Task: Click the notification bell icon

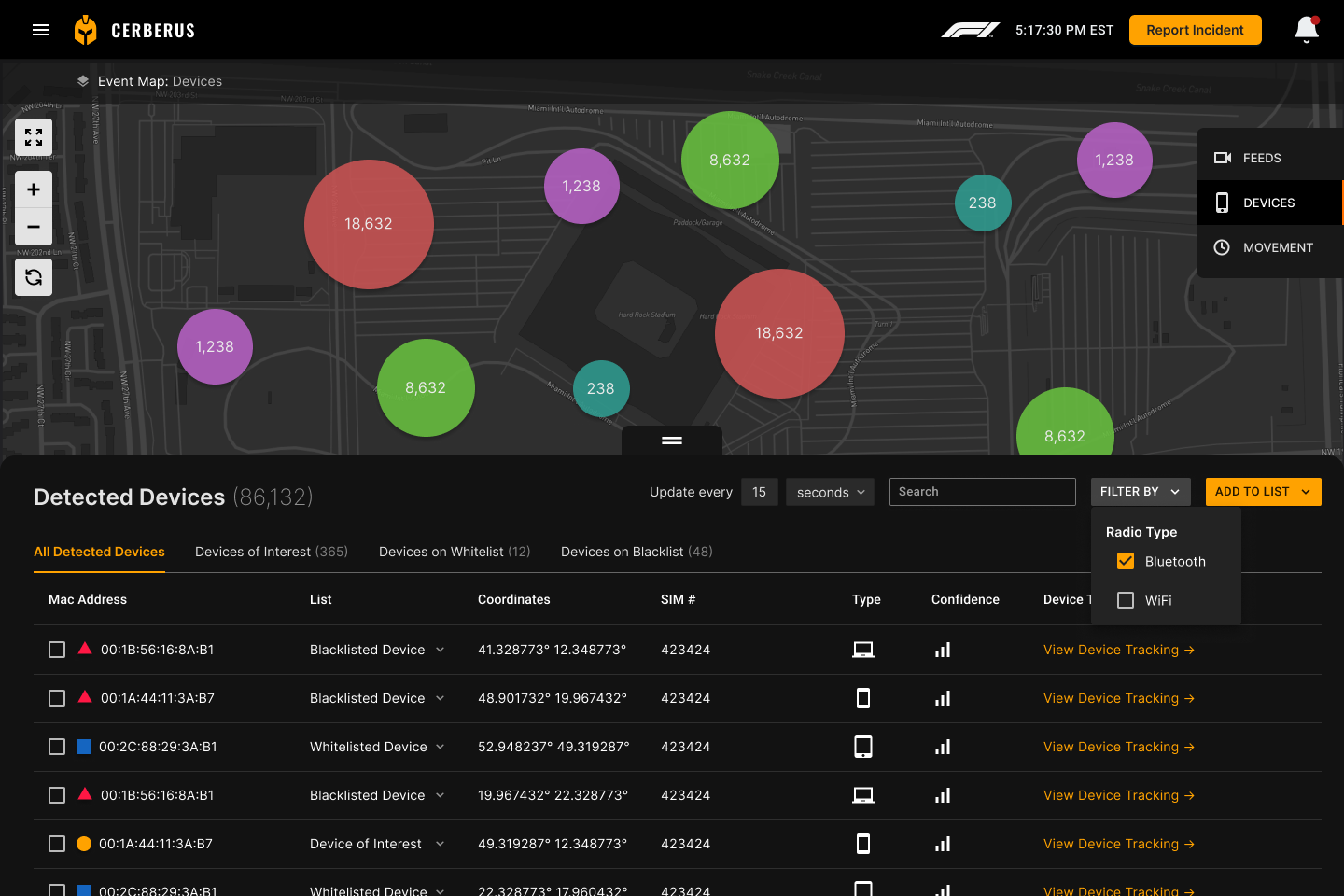Action: (1307, 30)
